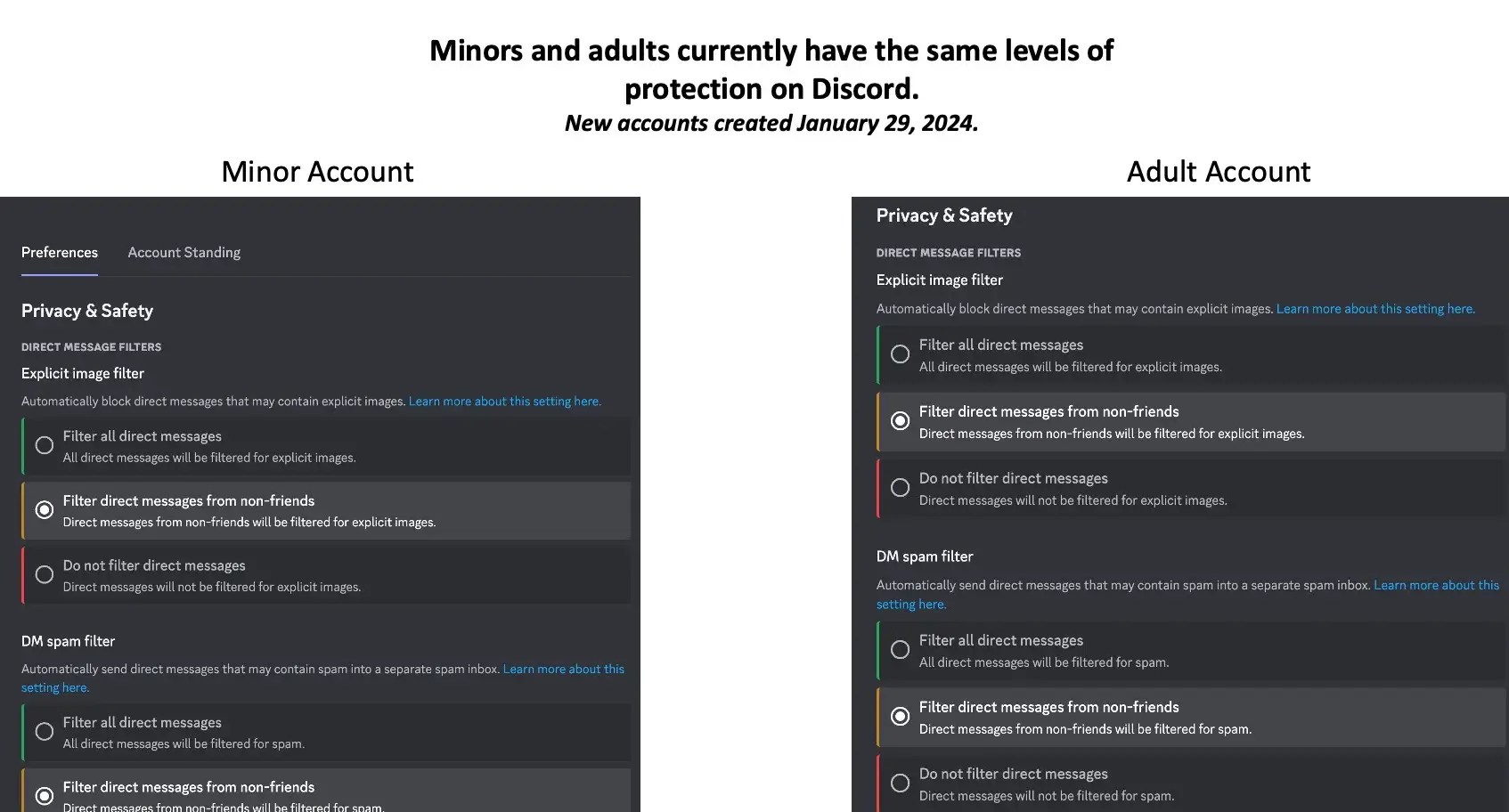Select adult's 'Do not filter' explicit images option

pos(901,488)
